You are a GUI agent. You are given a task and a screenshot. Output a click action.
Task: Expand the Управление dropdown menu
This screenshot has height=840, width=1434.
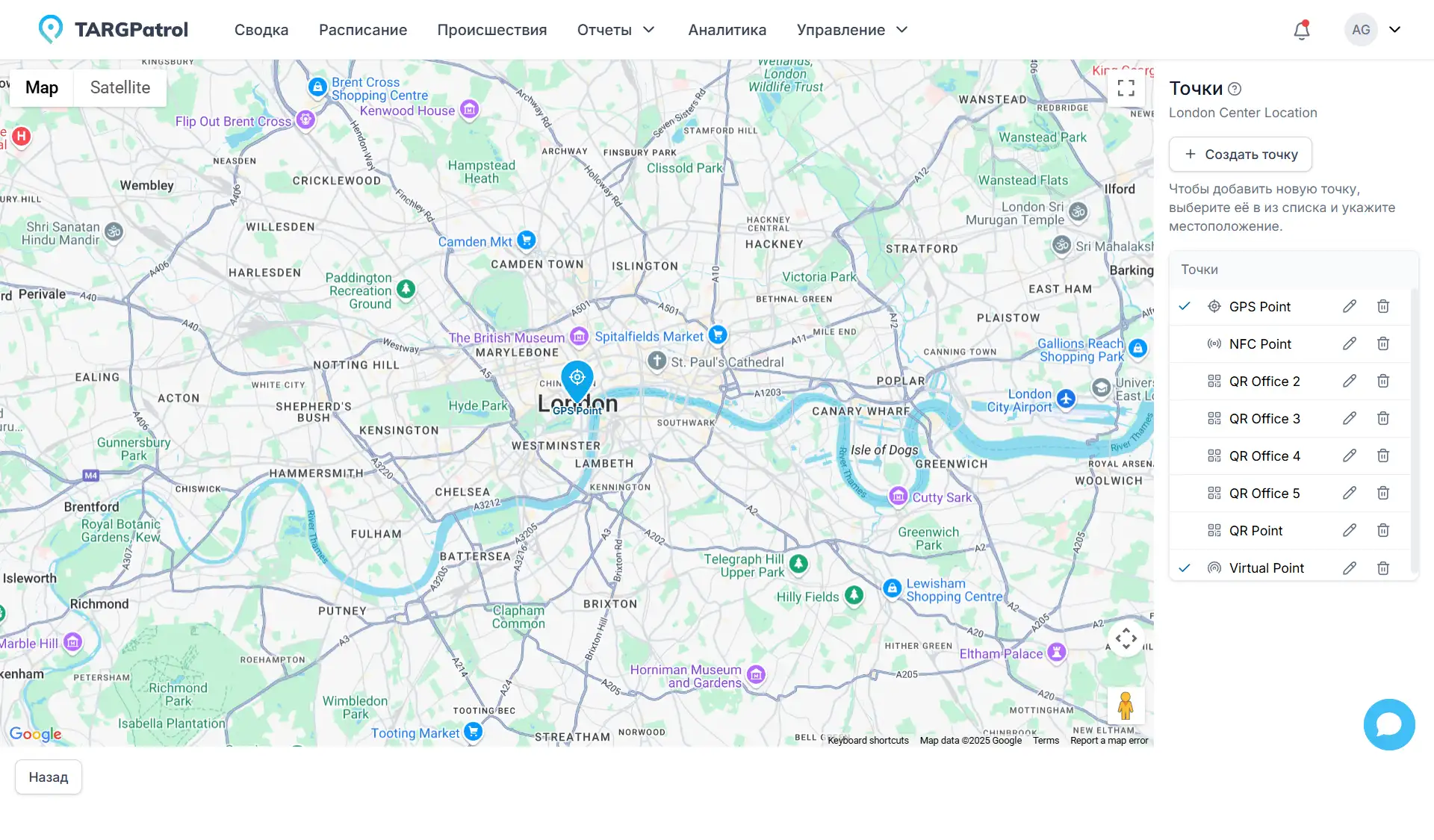tap(851, 30)
